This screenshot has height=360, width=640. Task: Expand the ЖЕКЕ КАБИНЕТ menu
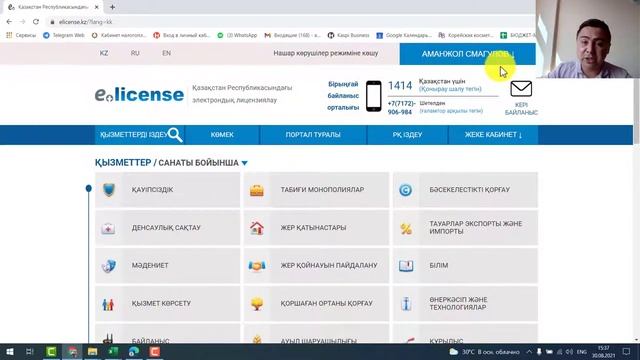[x=493, y=135]
